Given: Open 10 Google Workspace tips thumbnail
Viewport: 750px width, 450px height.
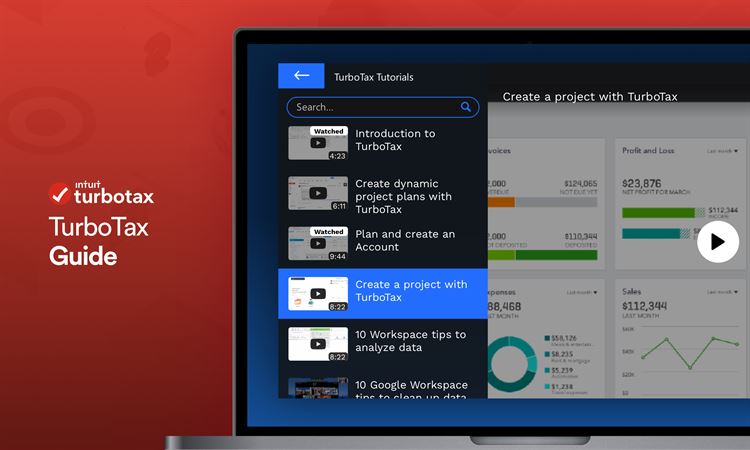Looking at the screenshot, I should coord(318,388).
